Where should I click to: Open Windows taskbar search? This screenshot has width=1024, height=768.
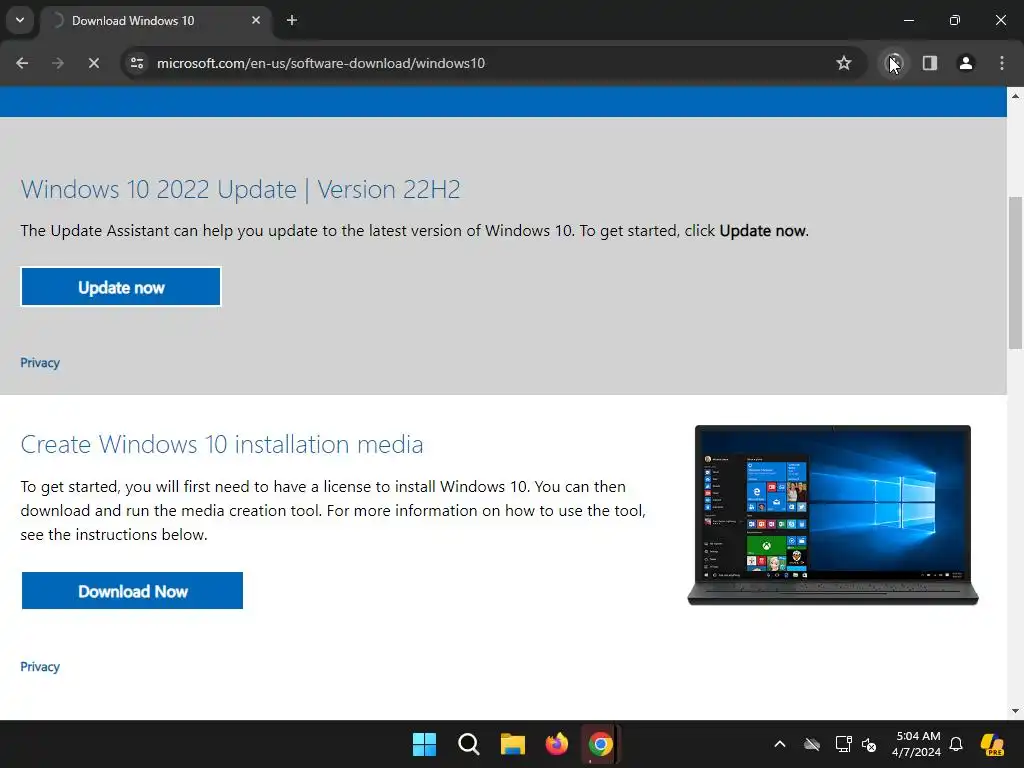click(469, 744)
